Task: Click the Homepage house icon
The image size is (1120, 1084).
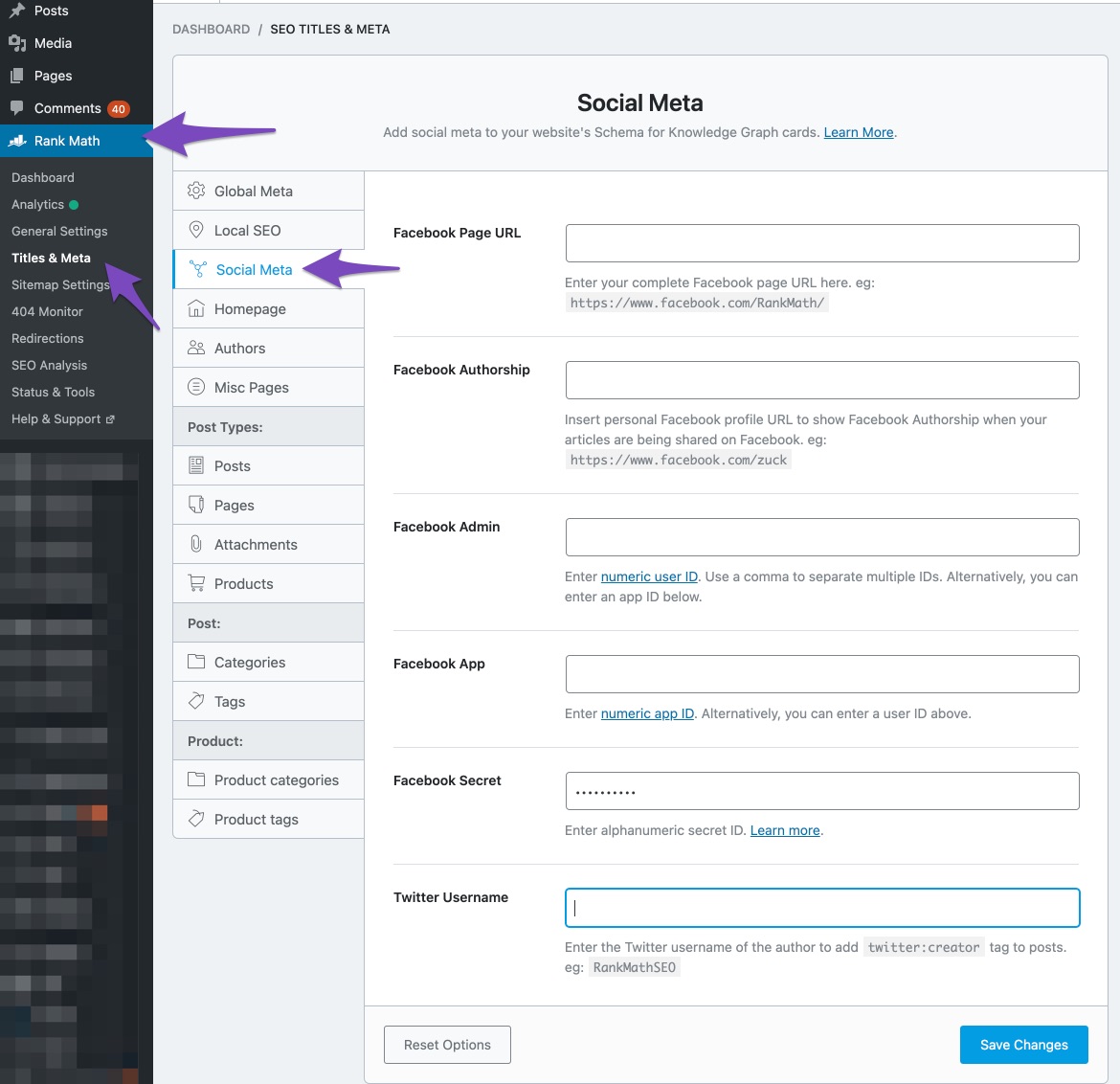Action: [195, 308]
